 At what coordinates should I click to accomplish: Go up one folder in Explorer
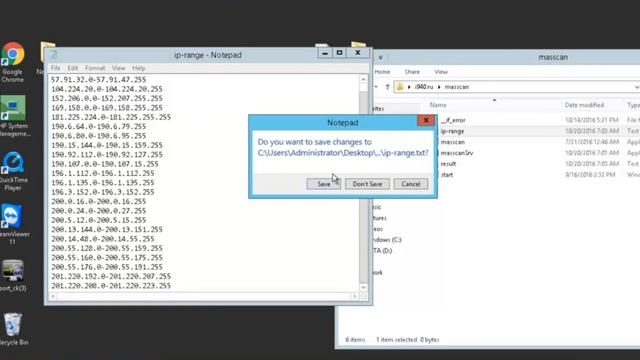click(x=387, y=87)
